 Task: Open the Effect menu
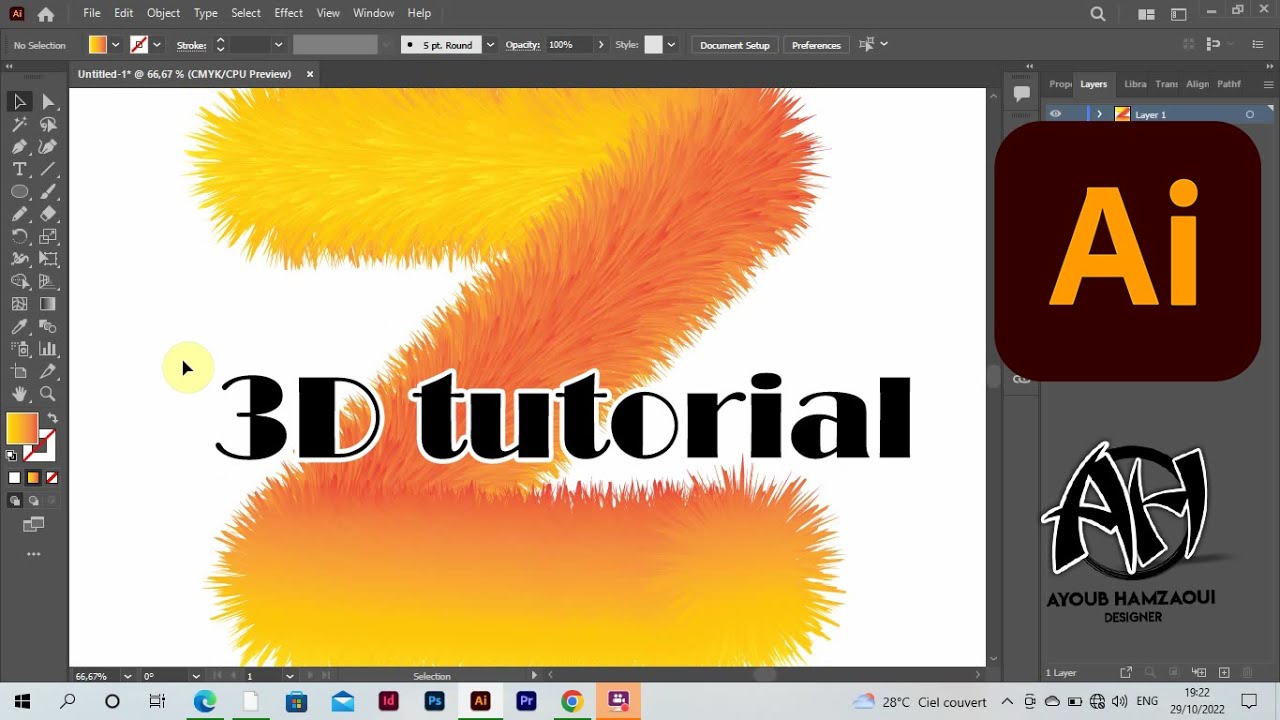(288, 13)
